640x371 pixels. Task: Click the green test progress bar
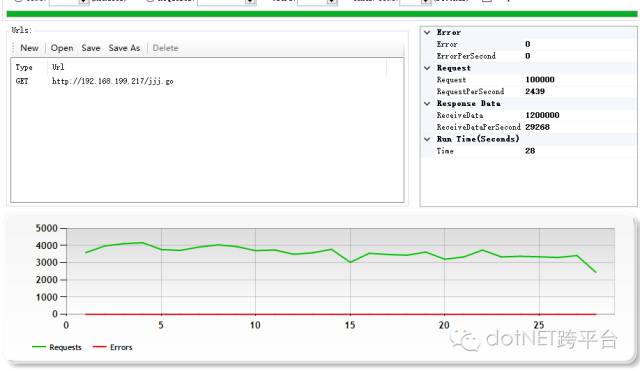(x=322, y=14)
